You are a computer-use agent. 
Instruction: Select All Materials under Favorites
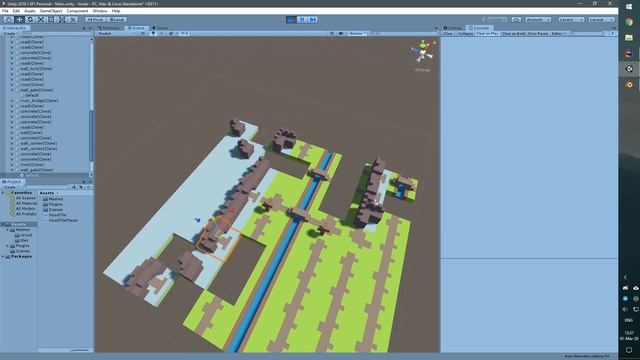[26, 203]
